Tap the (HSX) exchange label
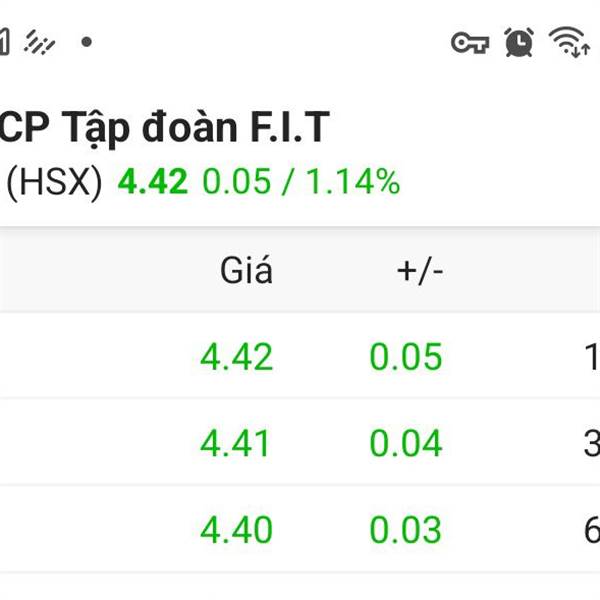Screen dimensions: 600x600 pyautogui.click(x=54, y=182)
